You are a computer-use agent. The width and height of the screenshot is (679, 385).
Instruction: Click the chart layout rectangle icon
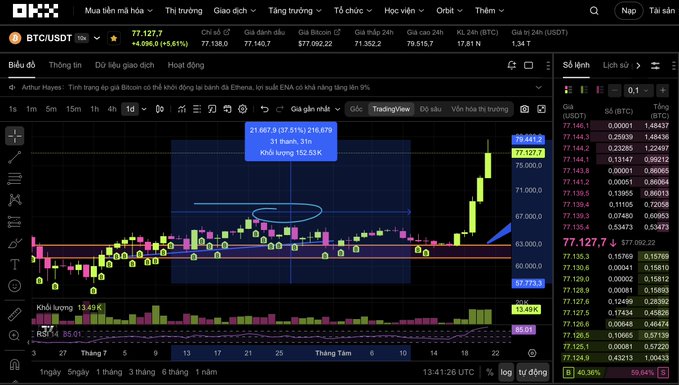pyautogui.click(x=528, y=65)
